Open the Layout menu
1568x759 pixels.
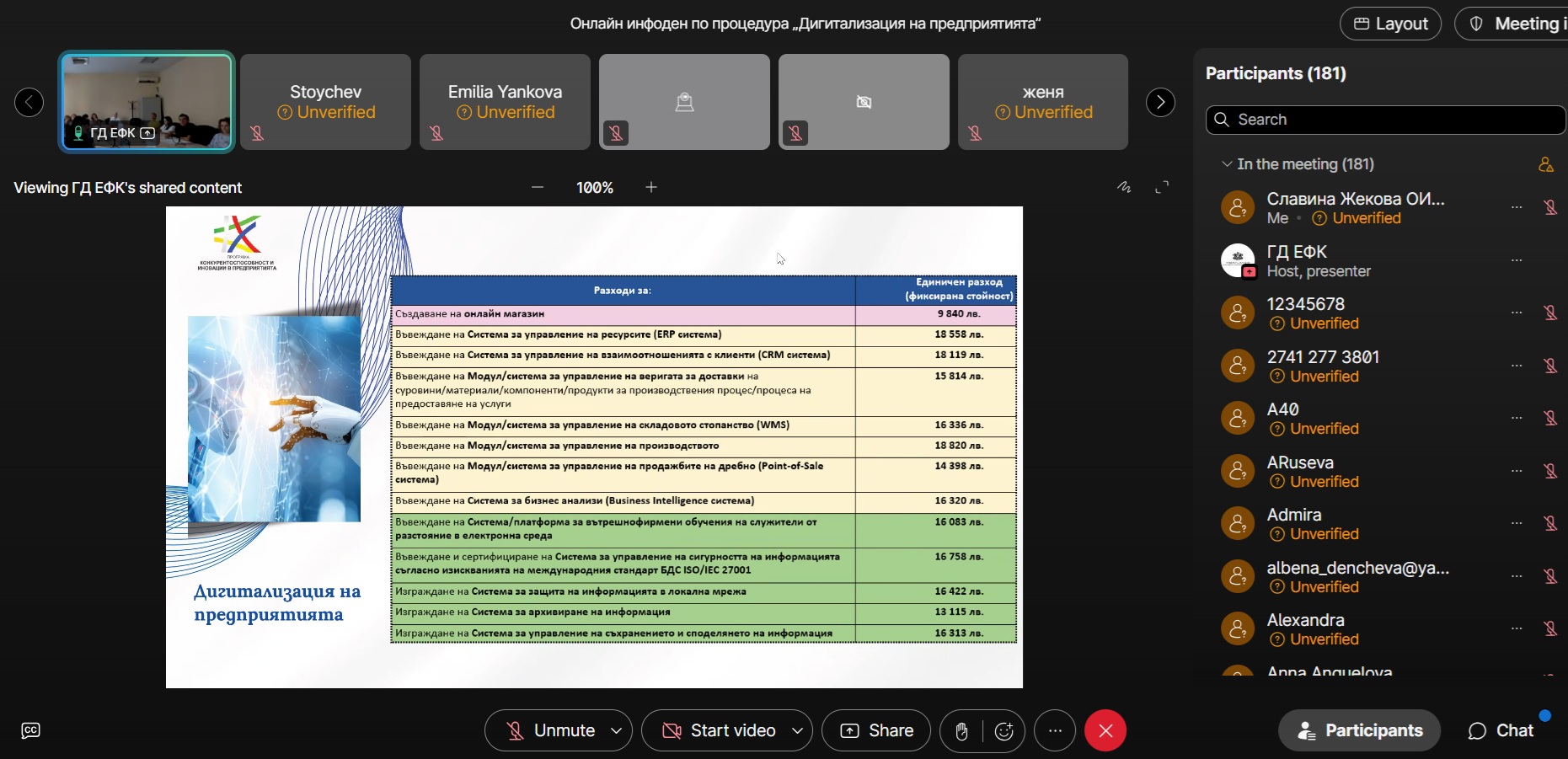click(x=1390, y=24)
